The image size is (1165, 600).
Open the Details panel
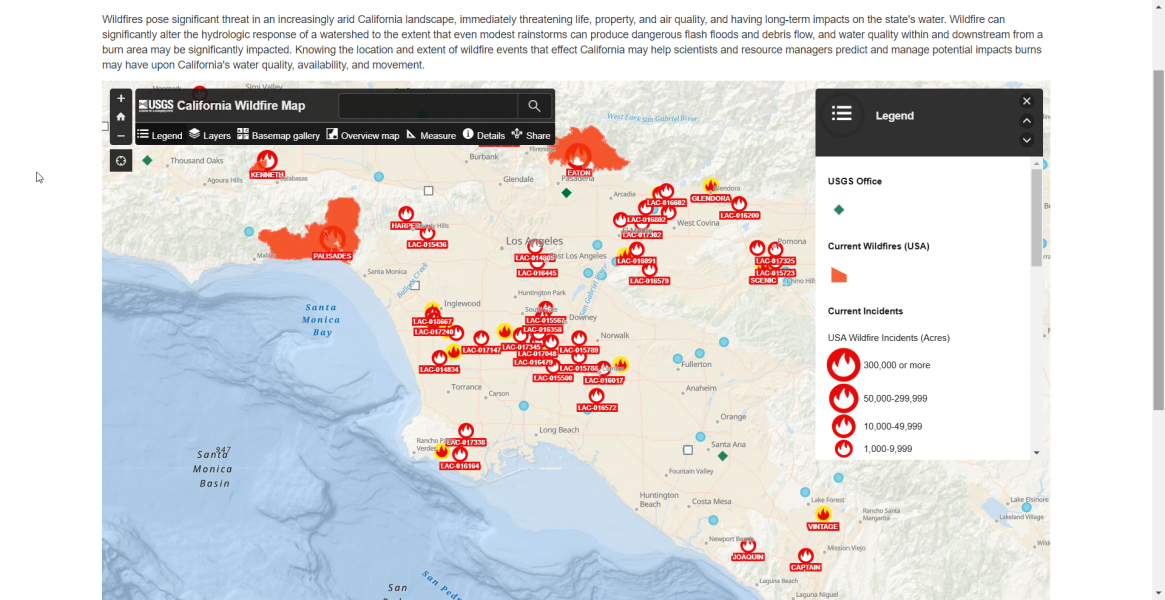point(483,135)
